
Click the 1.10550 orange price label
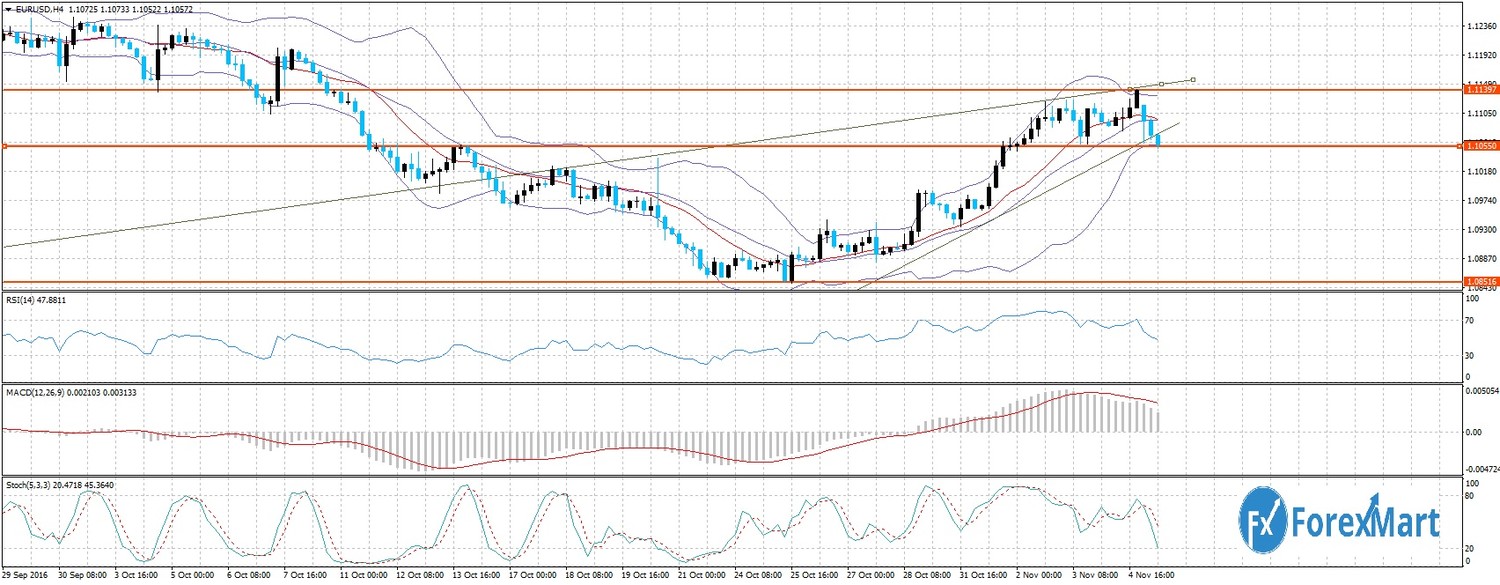click(1480, 146)
